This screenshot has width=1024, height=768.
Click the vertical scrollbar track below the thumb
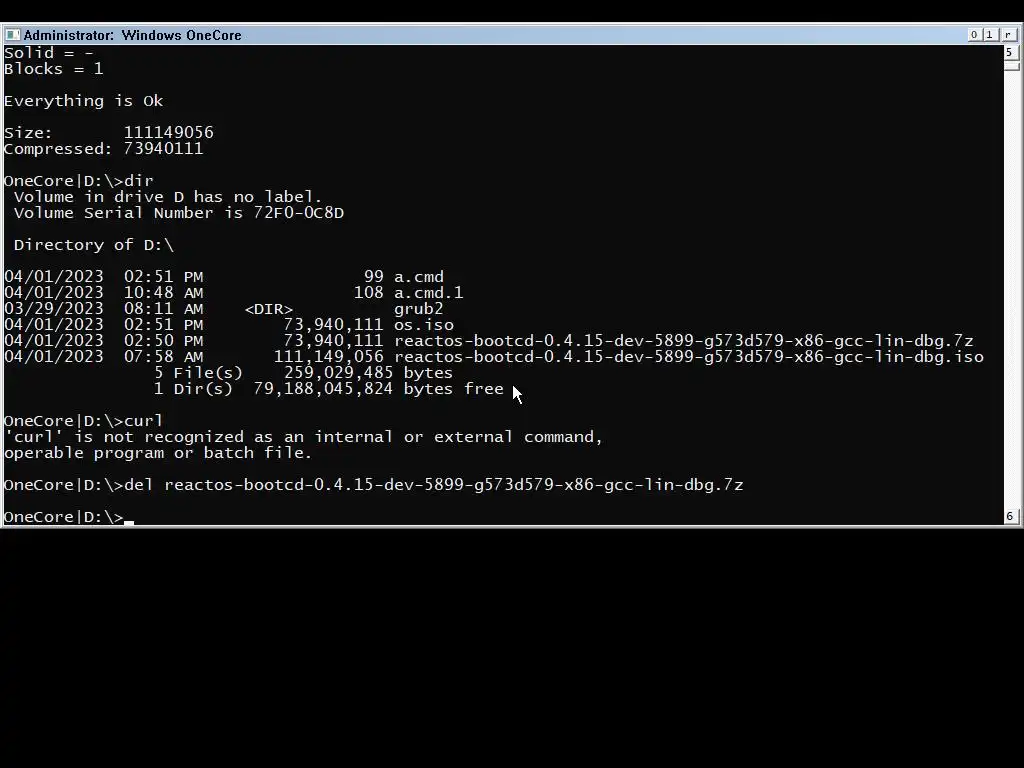1010,287
